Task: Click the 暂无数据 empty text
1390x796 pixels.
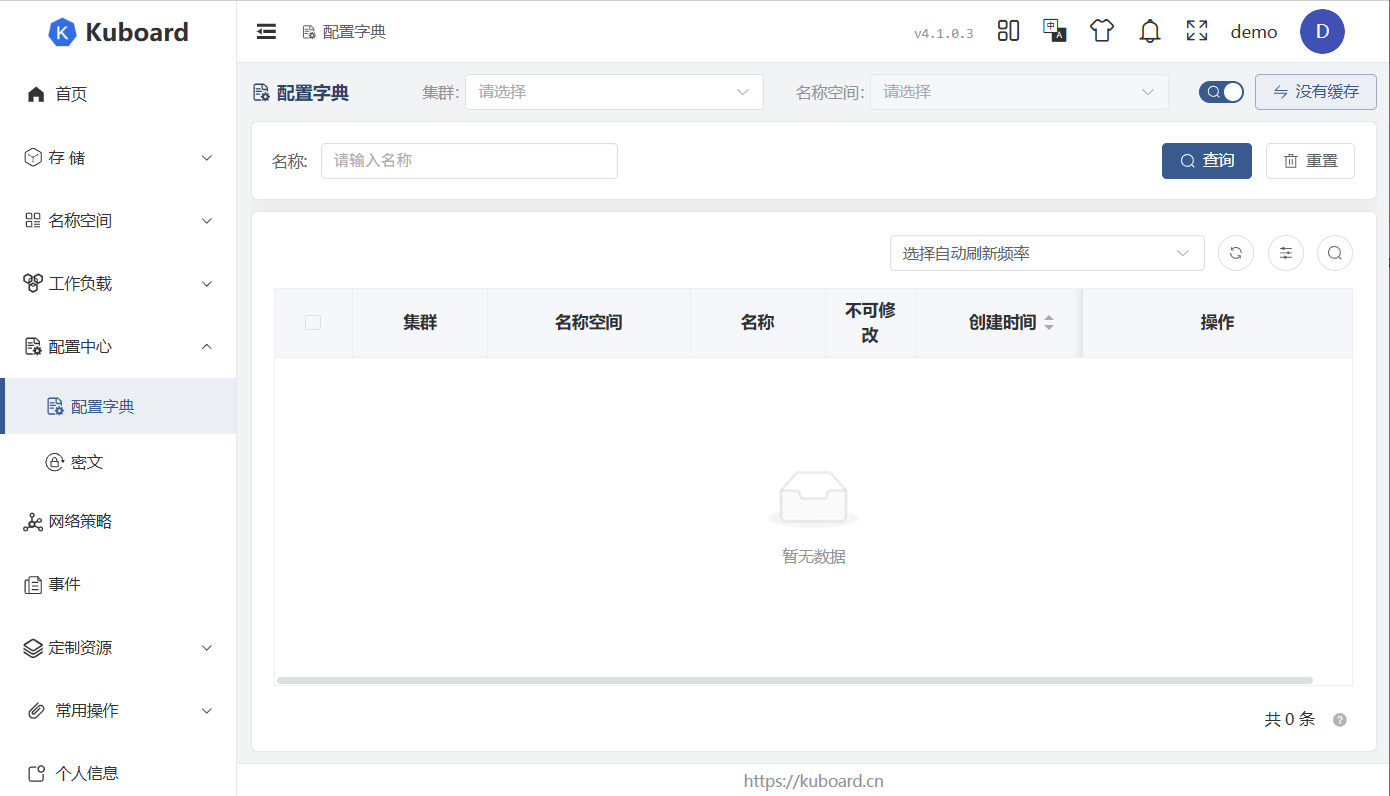Action: [x=814, y=557]
